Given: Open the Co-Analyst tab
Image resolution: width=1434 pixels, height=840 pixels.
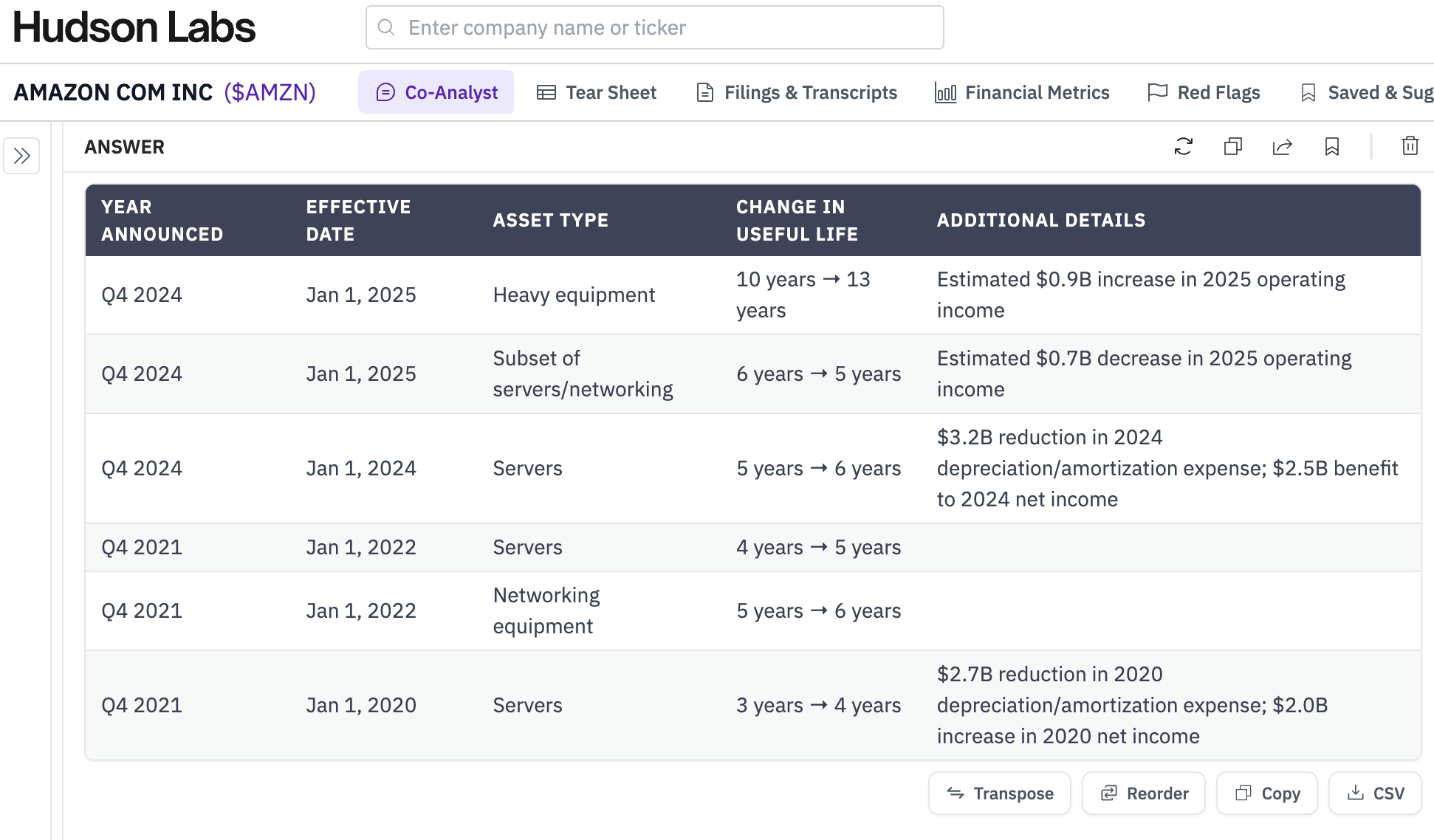Looking at the screenshot, I should tap(436, 92).
